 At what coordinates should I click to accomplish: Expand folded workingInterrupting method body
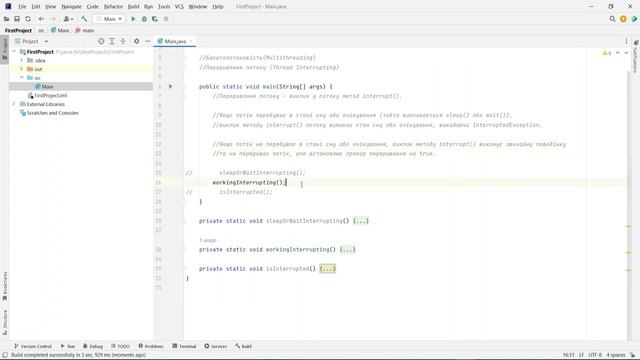click(x=348, y=249)
